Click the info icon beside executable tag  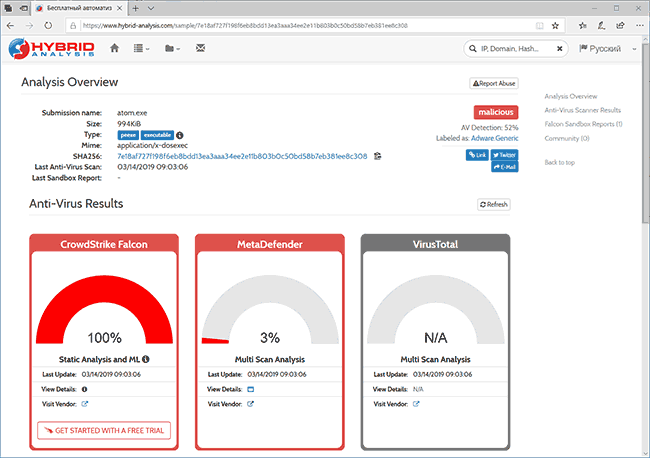(180, 135)
